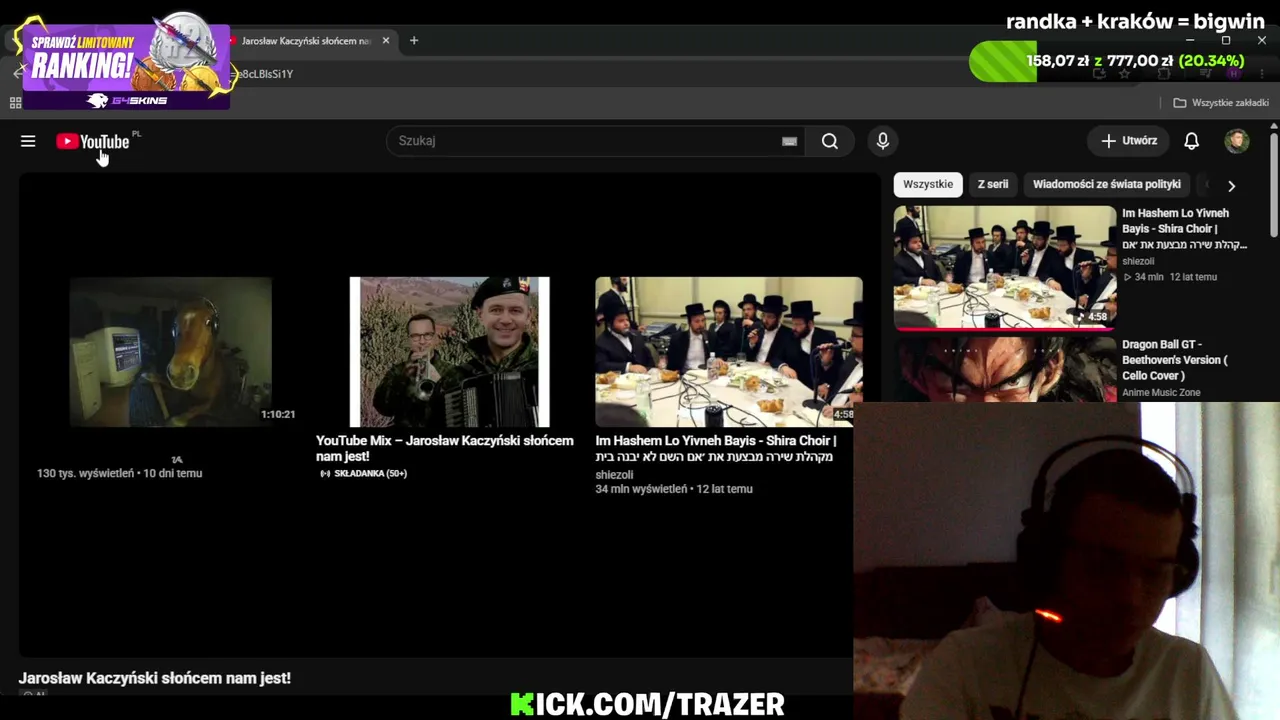This screenshot has width=1280, height=720.
Task: Open the end screen Im Hashem Lo Yivneh title
Action: click(716, 448)
